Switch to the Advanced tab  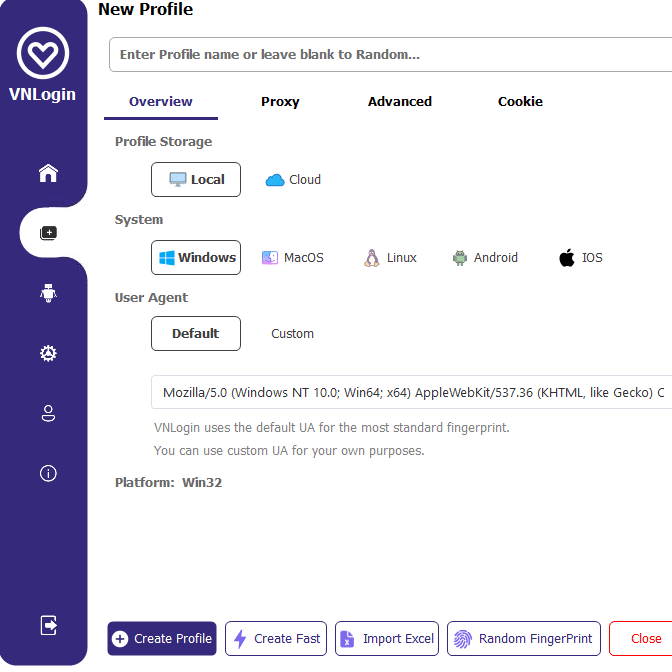tap(400, 102)
